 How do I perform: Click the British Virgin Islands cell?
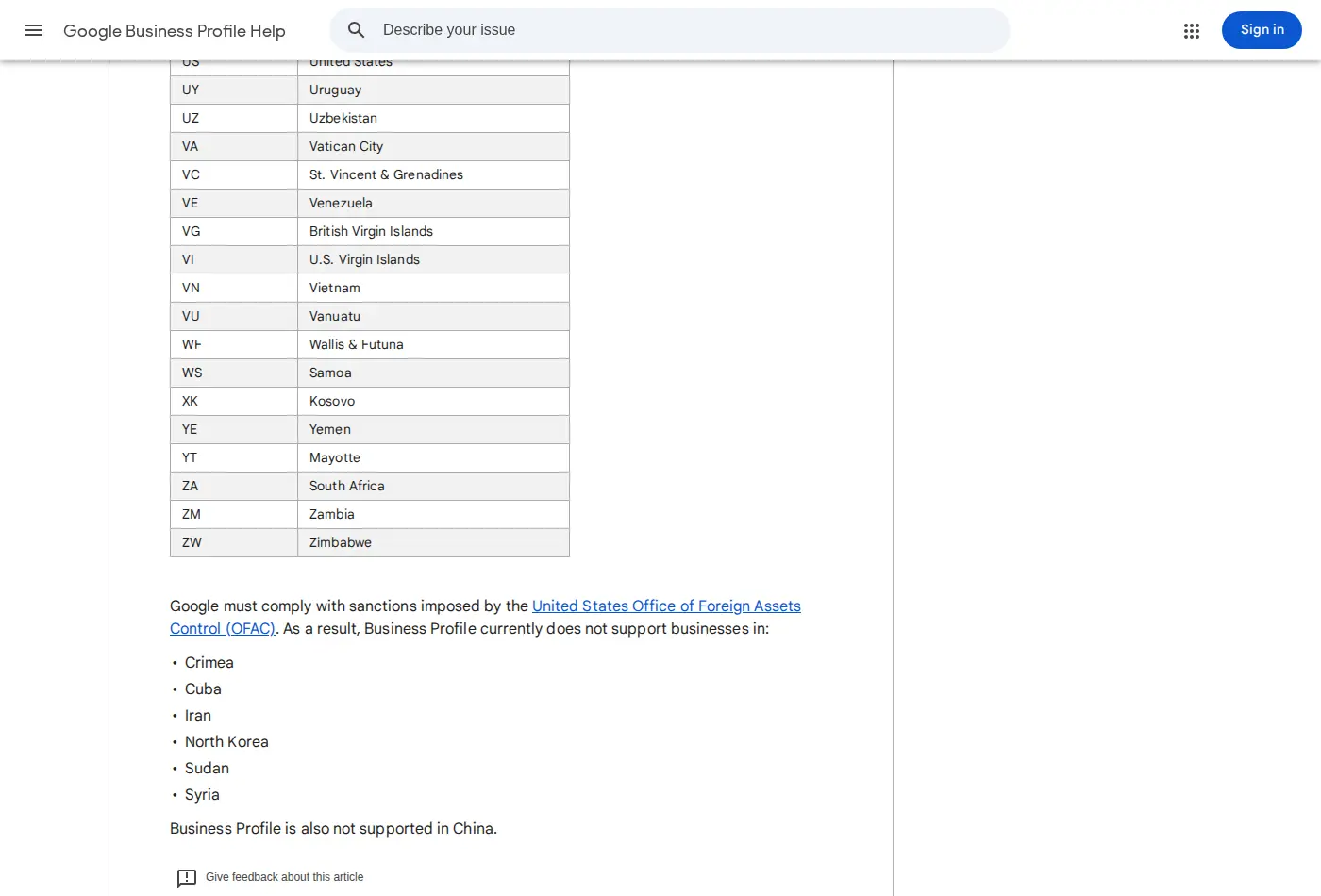[433, 231]
